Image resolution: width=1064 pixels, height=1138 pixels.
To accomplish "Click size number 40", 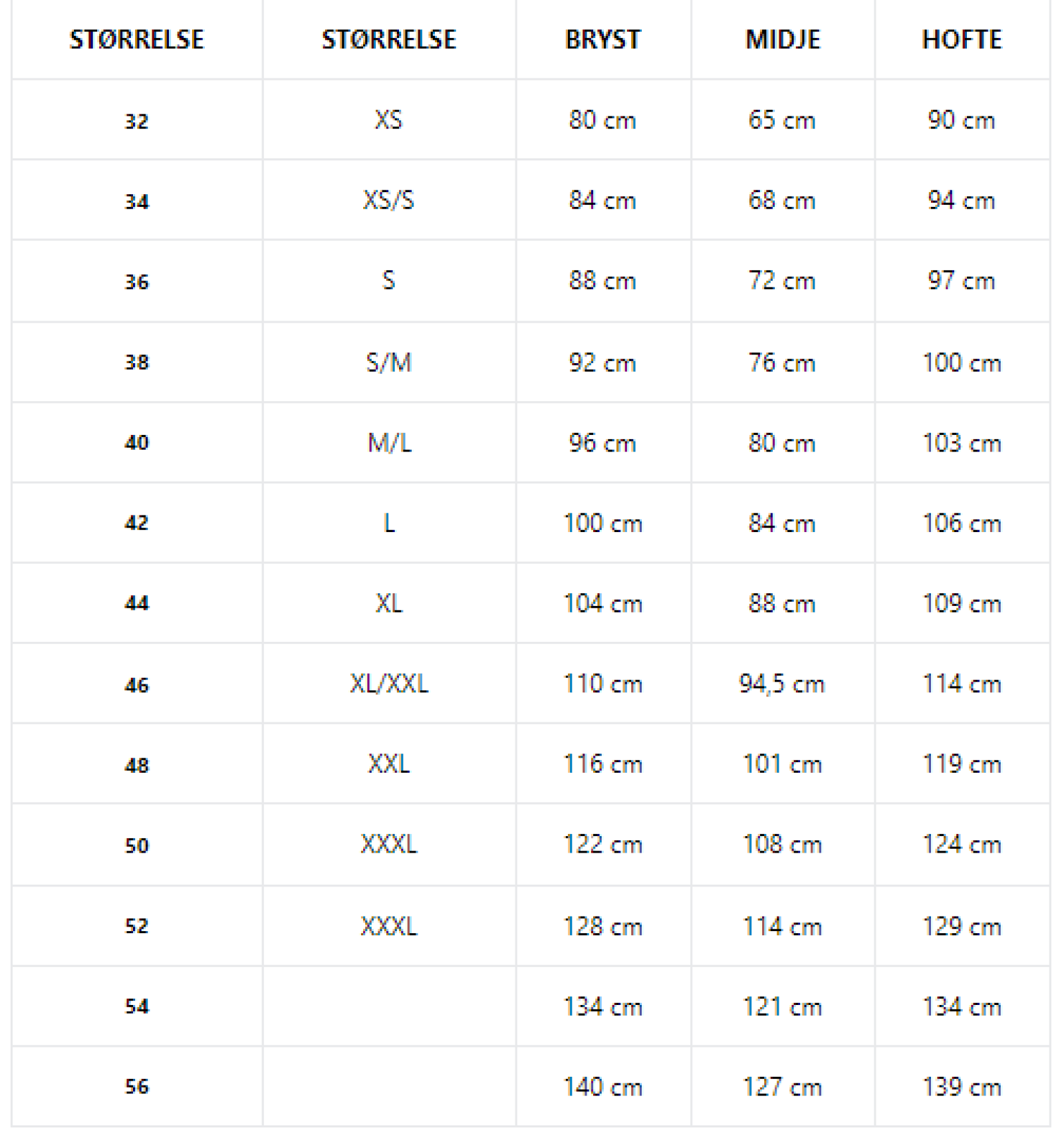I will click(x=137, y=443).
